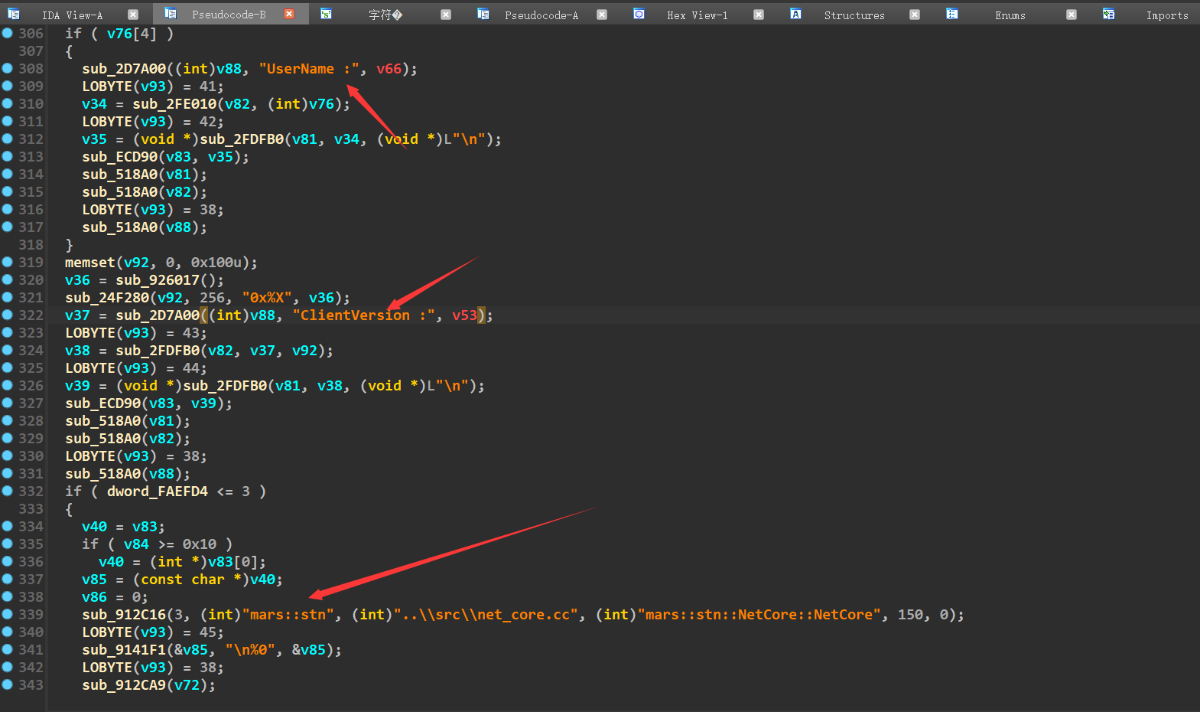This screenshot has height=712, width=1200.
Task: Click sub_2D7A00 on line 308
Action: 124,69
